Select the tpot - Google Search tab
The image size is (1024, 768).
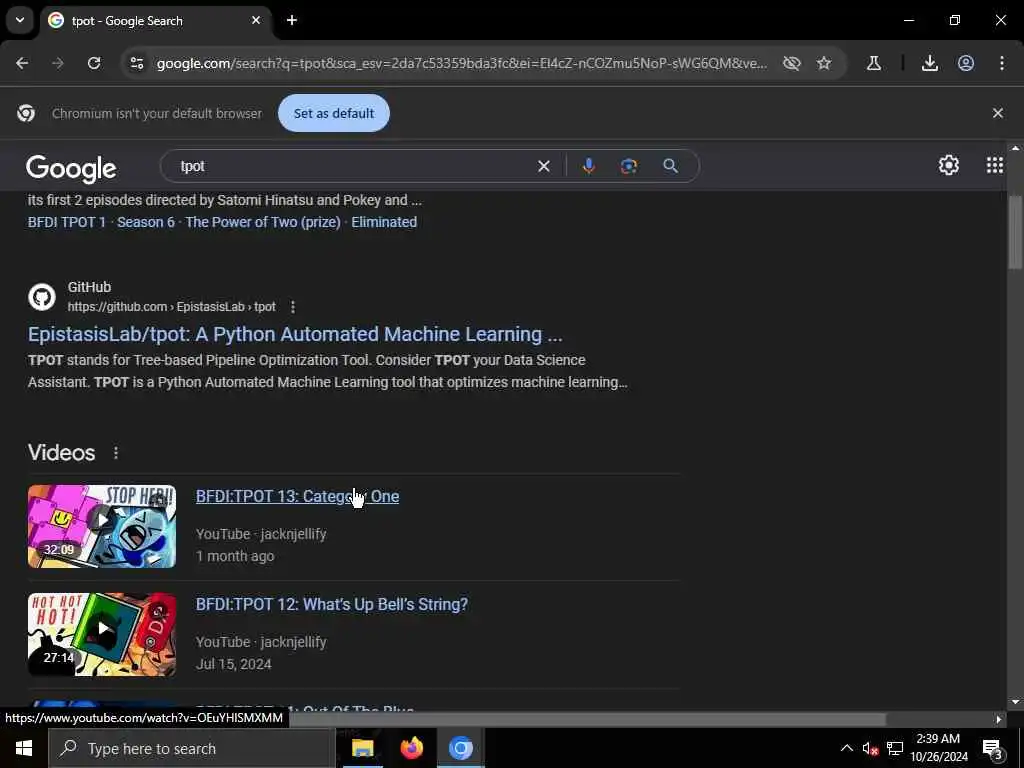(x=154, y=21)
